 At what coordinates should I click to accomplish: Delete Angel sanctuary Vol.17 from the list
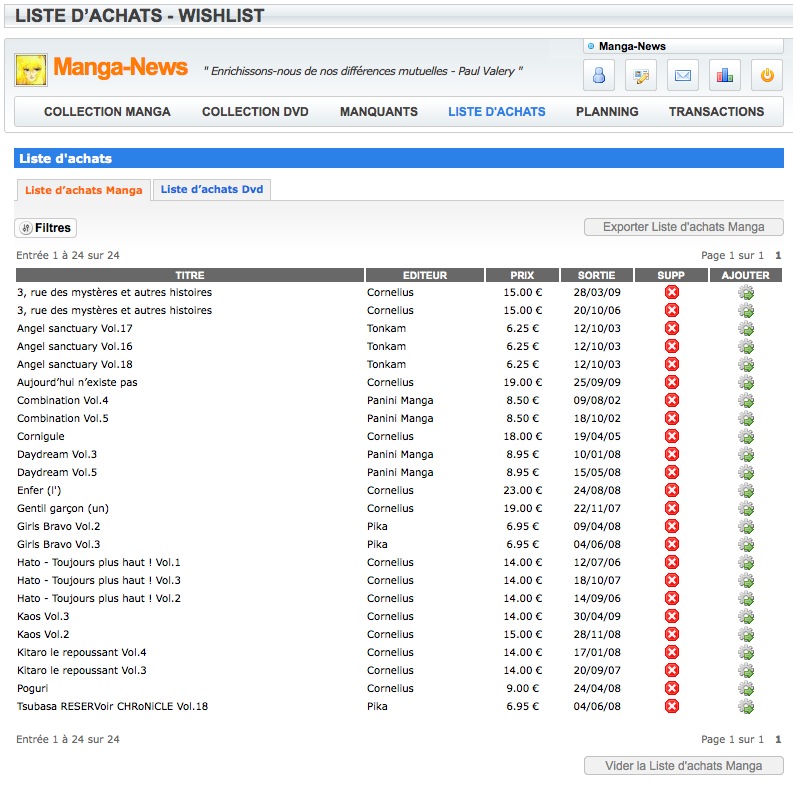coord(671,328)
